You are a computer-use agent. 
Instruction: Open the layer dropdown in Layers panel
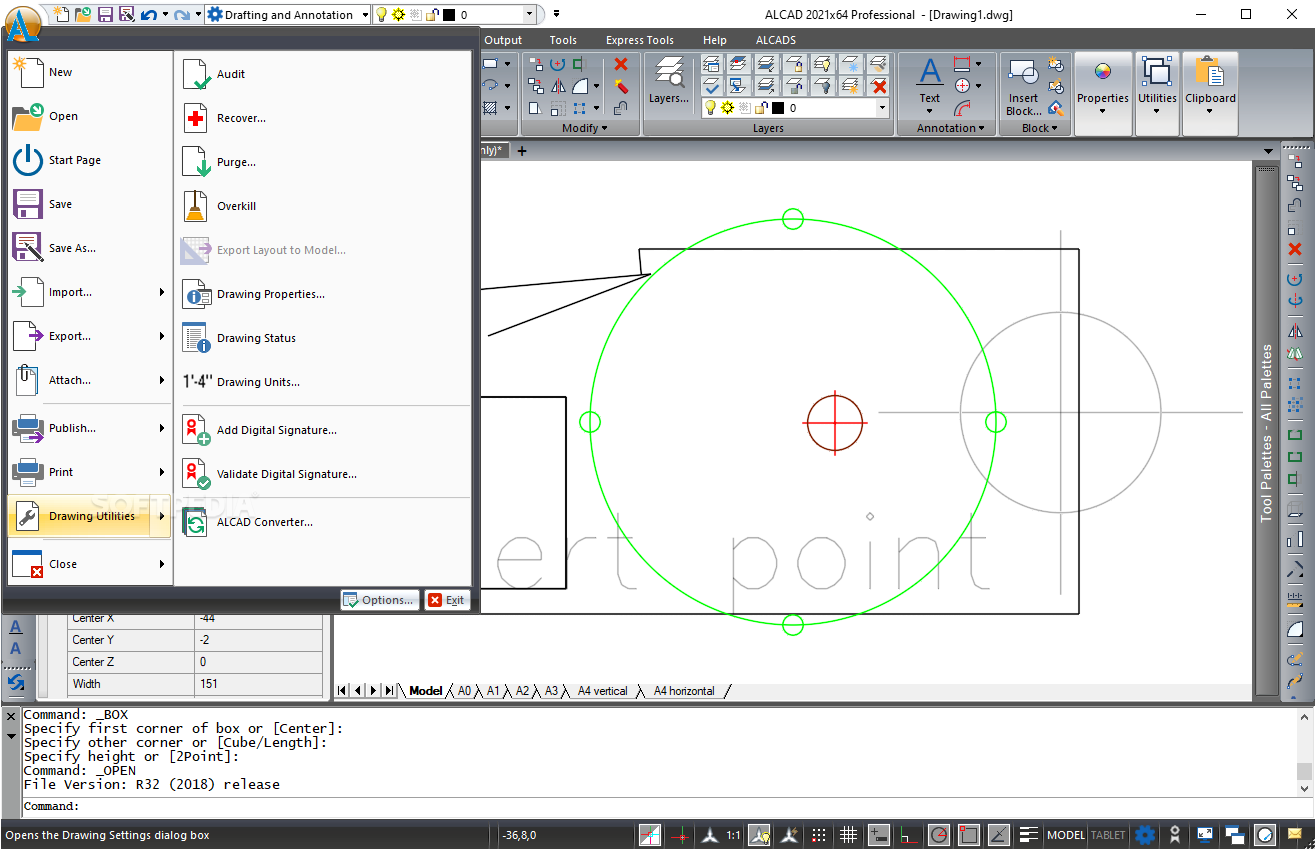(883, 108)
